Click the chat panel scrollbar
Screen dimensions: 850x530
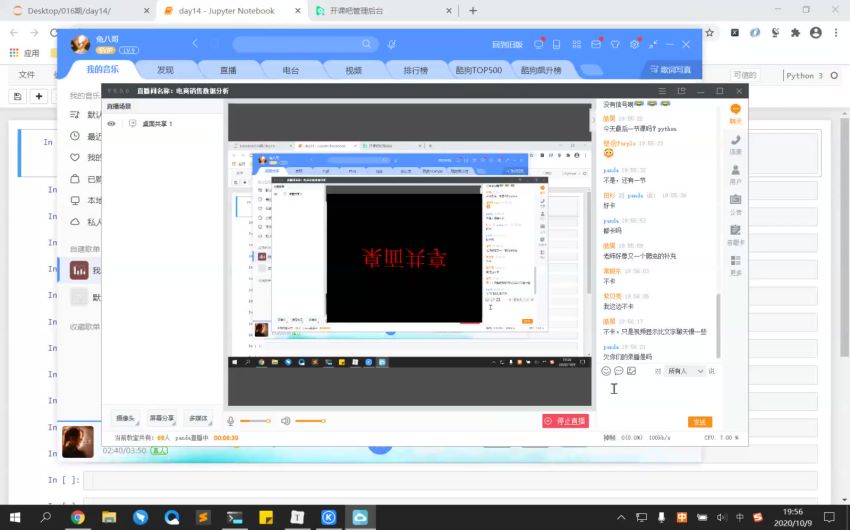tap(718, 325)
